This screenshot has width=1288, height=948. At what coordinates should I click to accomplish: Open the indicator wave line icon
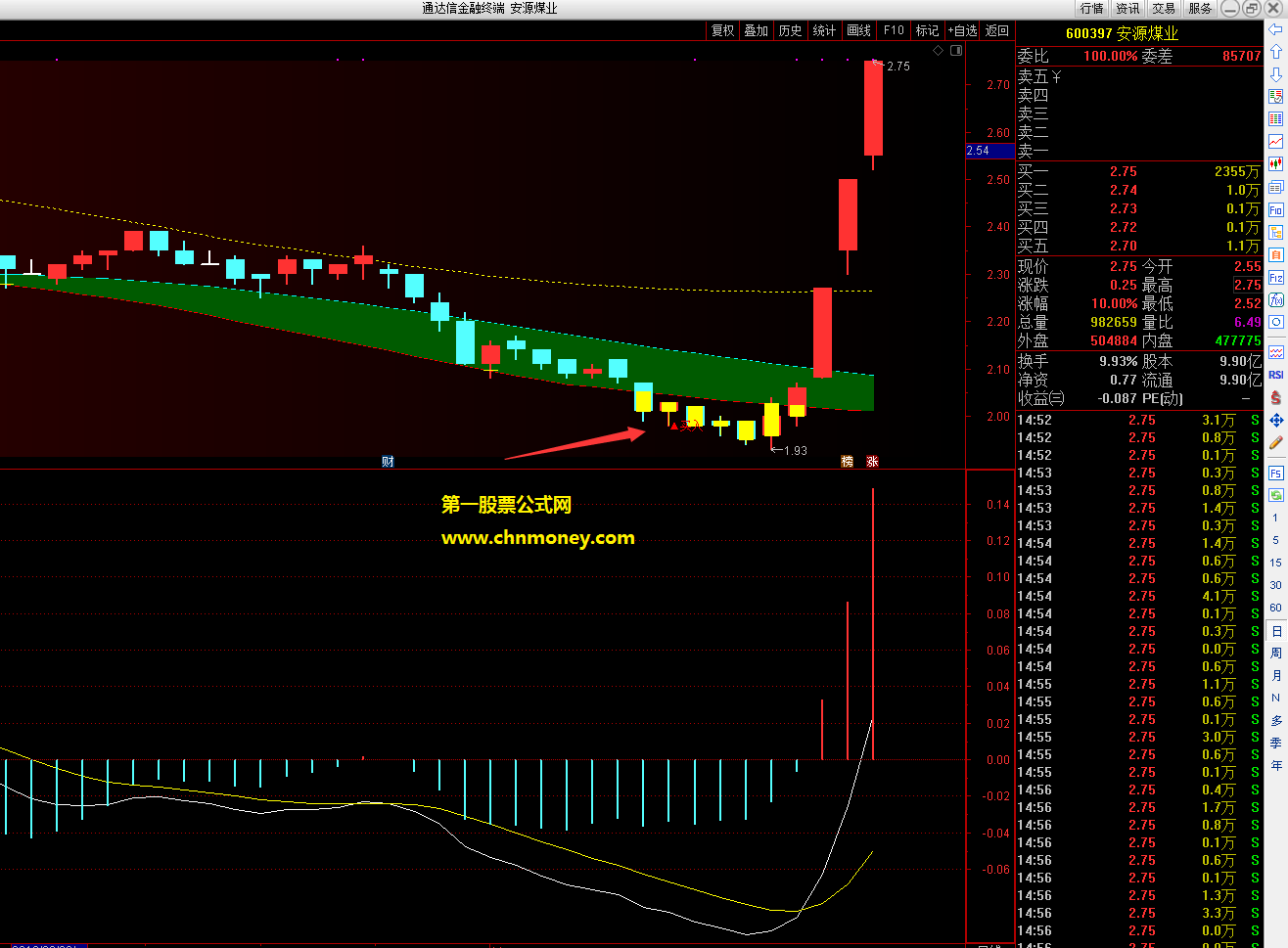pos(1276,352)
